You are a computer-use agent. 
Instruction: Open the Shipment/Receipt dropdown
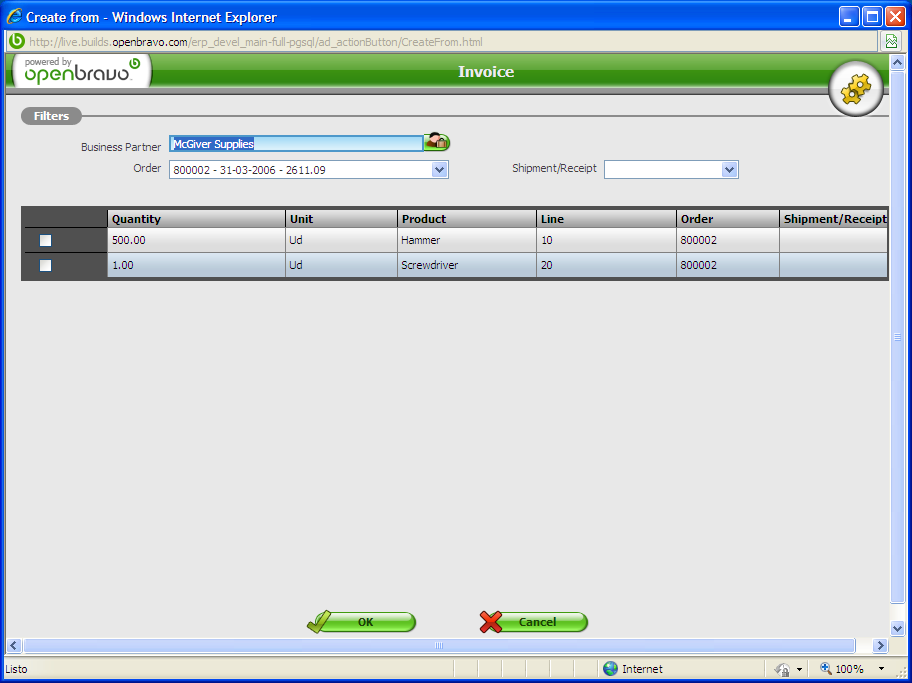[x=729, y=170]
